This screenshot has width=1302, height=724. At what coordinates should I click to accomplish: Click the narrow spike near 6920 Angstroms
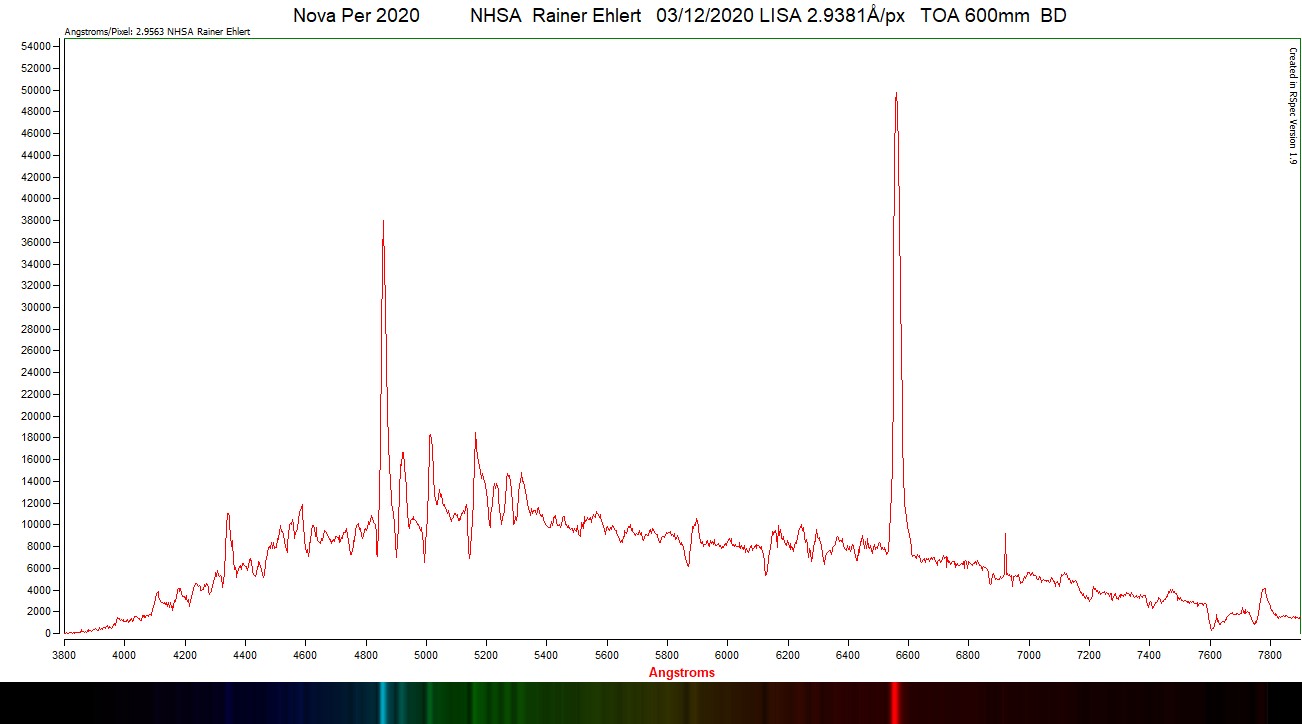pos(1005,536)
